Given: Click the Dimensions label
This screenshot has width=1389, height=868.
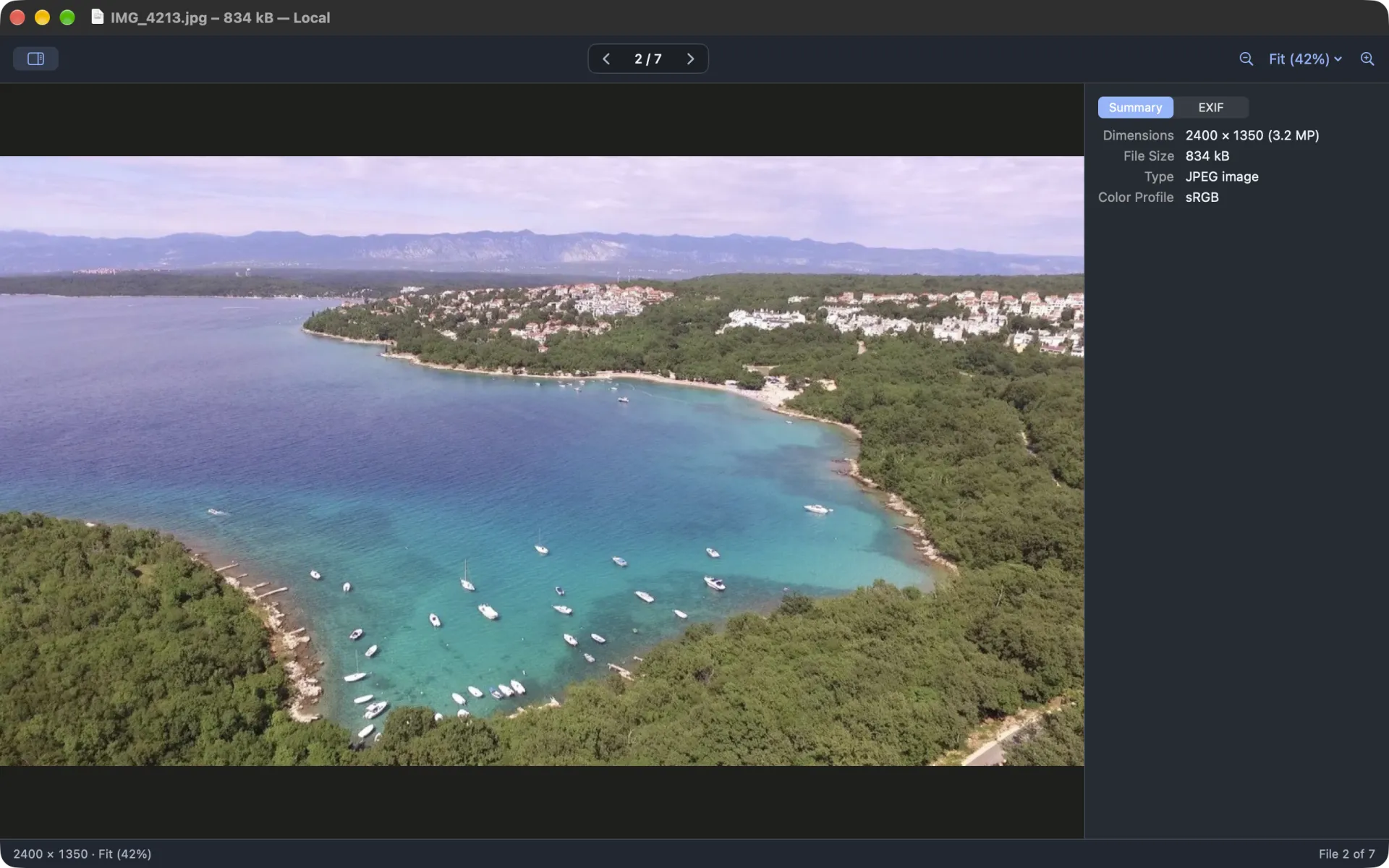Looking at the screenshot, I should [x=1138, y=135].
